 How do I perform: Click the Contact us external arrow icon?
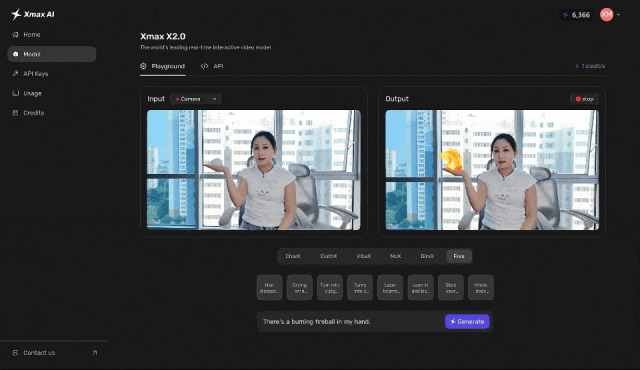pos(95,352)
